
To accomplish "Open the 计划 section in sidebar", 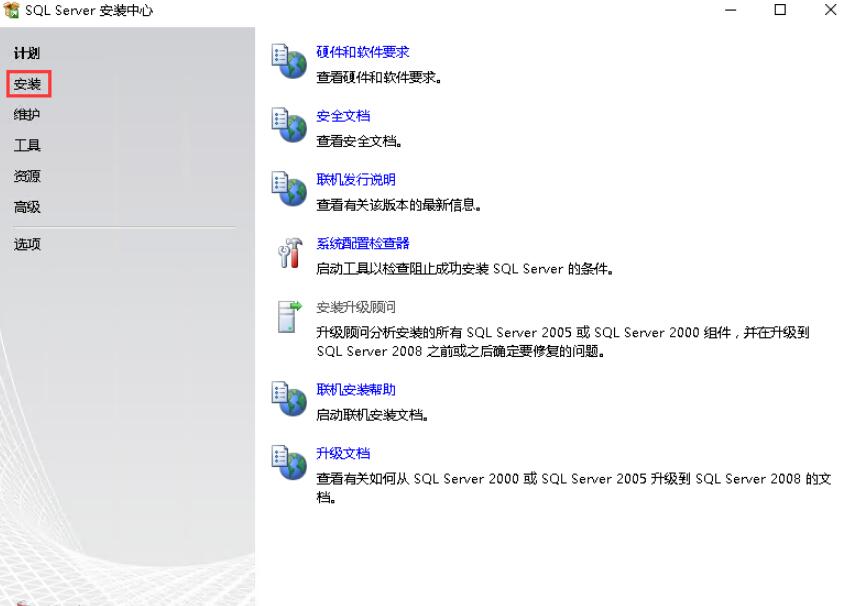I will tap(27, 53).
